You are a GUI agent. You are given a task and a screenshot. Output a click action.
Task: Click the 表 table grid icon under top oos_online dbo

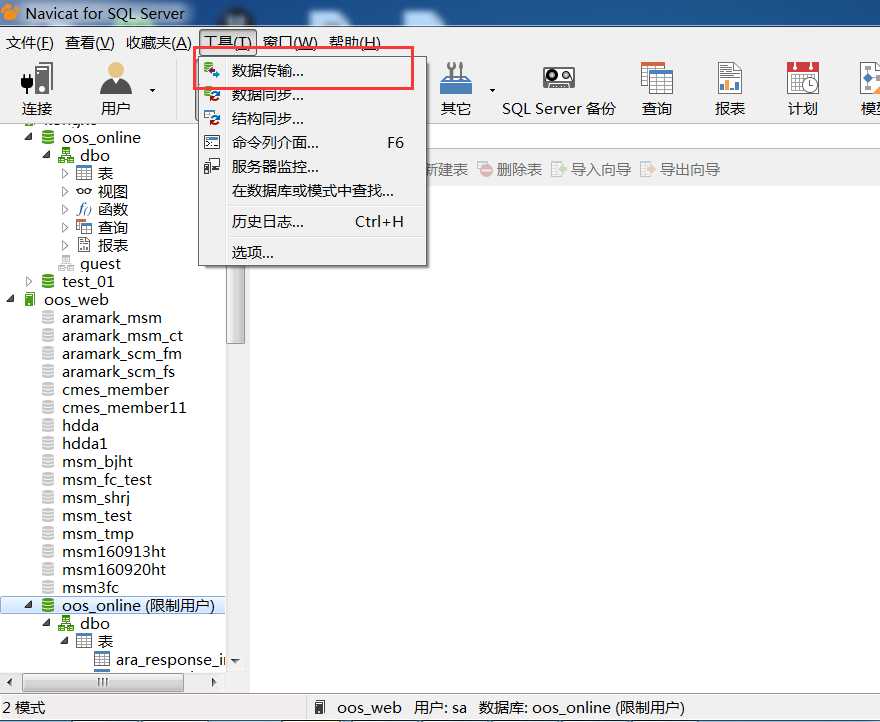[84, 173]
